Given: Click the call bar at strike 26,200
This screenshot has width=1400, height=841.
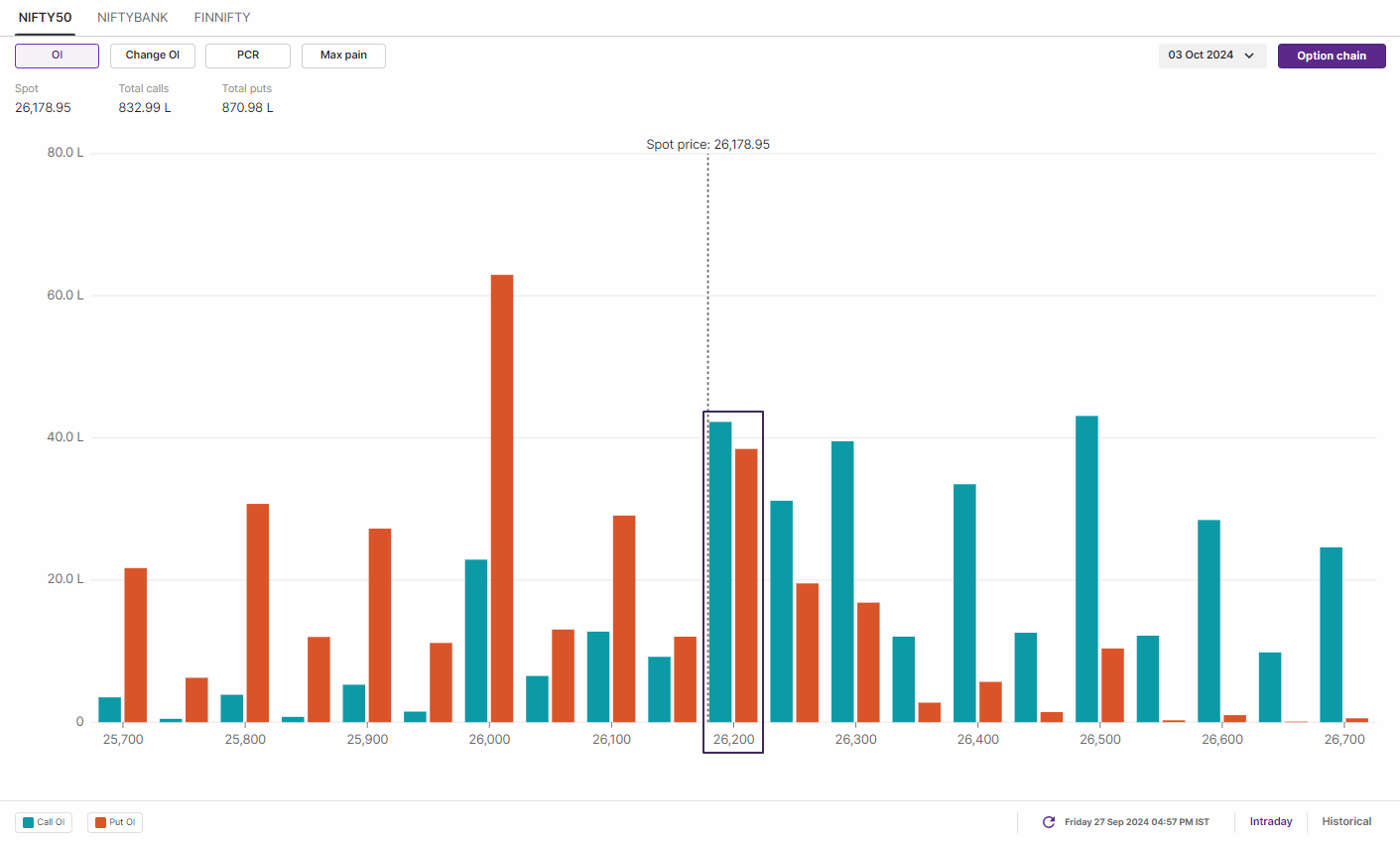Looking at the screenshot, I should pyautogui.click(x=720, y=572).
